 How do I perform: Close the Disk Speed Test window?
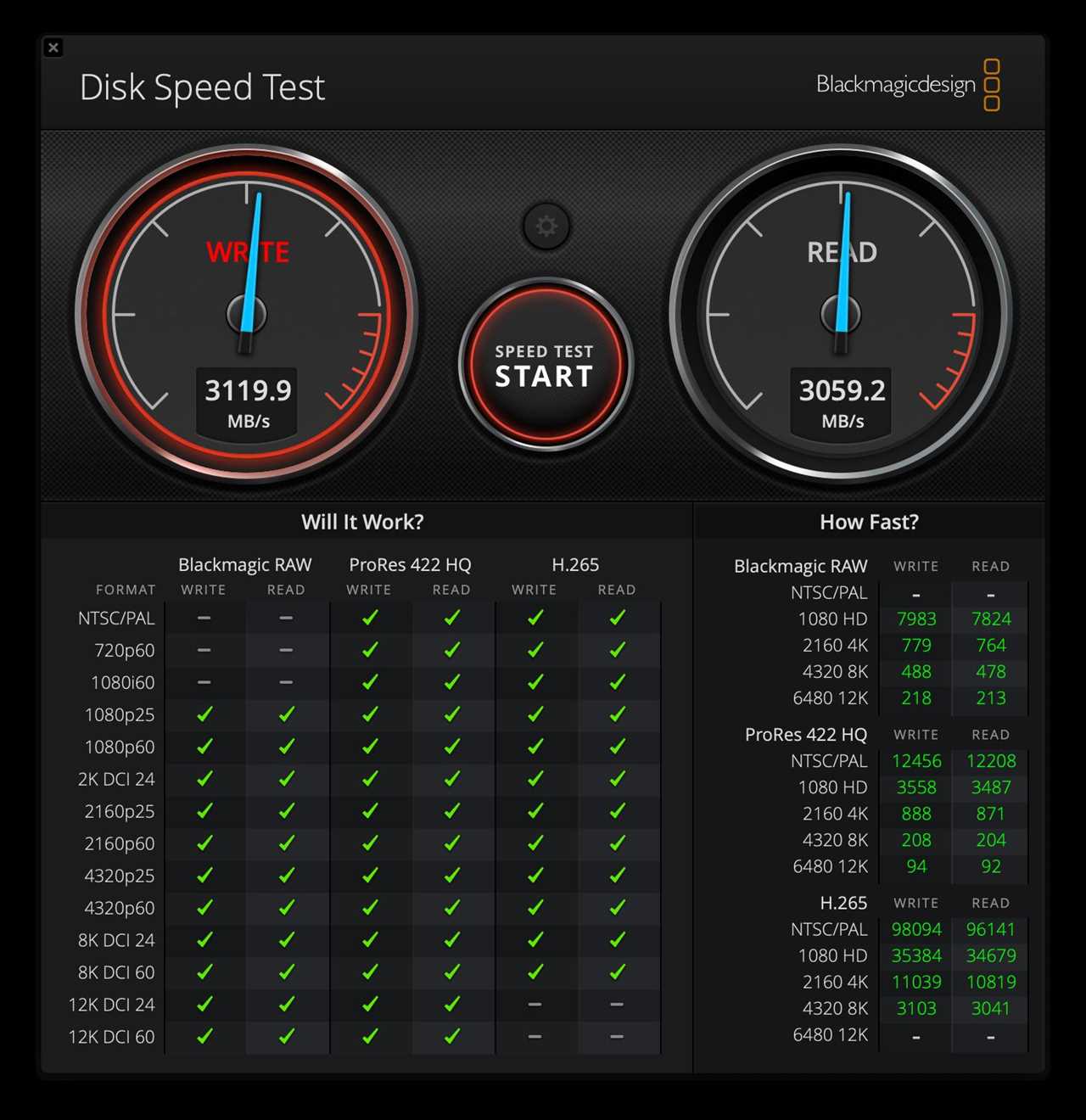coord(53,48)
